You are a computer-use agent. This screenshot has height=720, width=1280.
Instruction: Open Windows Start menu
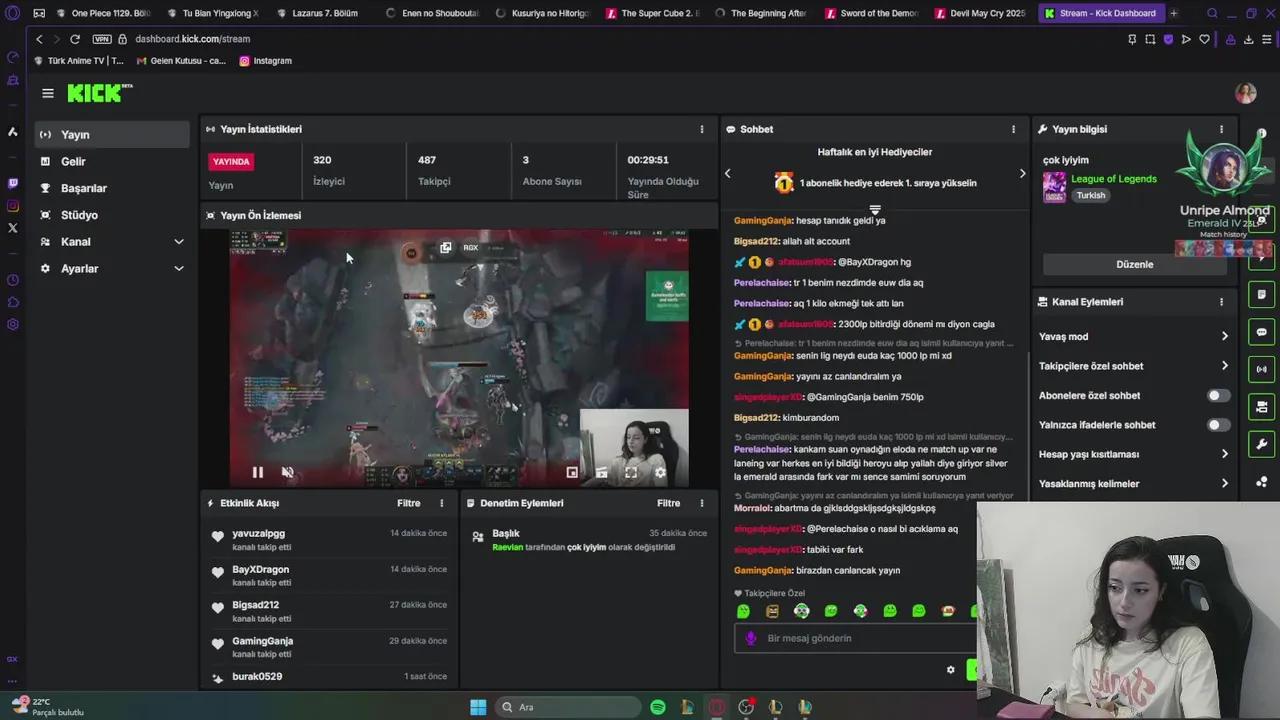478,707
